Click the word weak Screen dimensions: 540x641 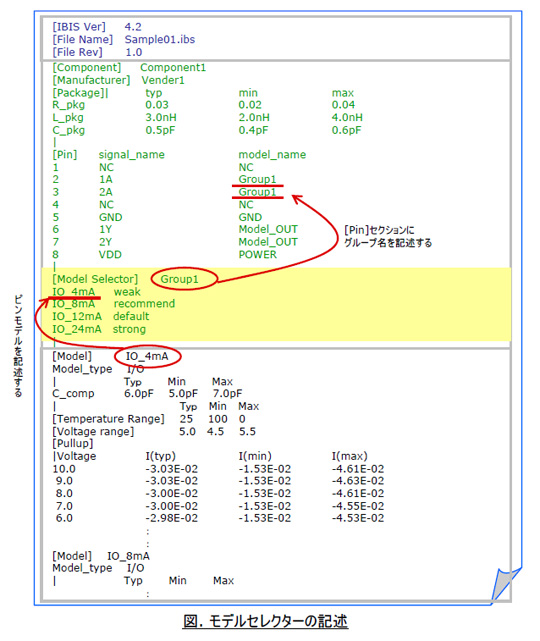click(x=127, y=292)
